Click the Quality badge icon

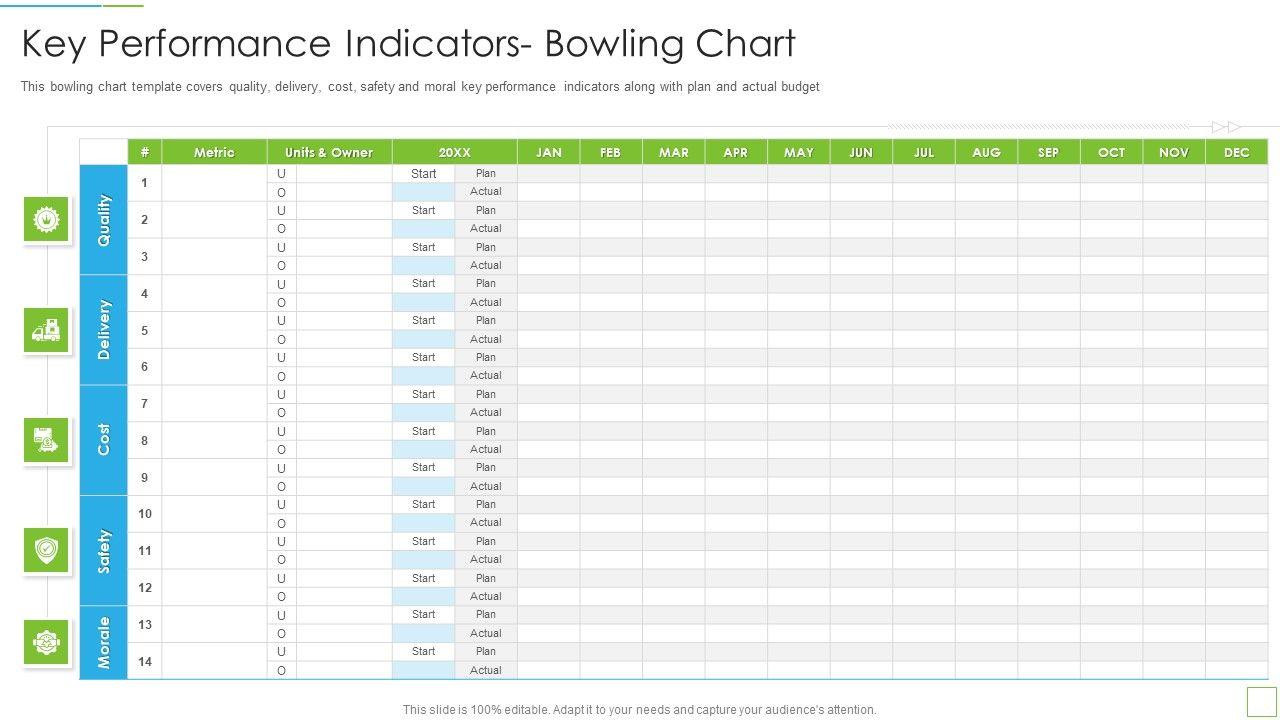tap(47, 219)
